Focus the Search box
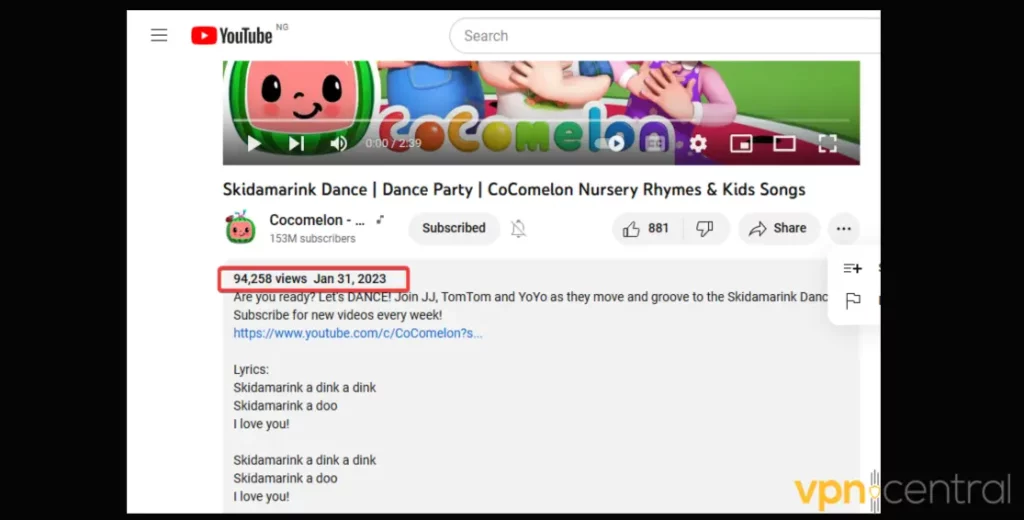The image size is (1024, 520). pos(665,36)
